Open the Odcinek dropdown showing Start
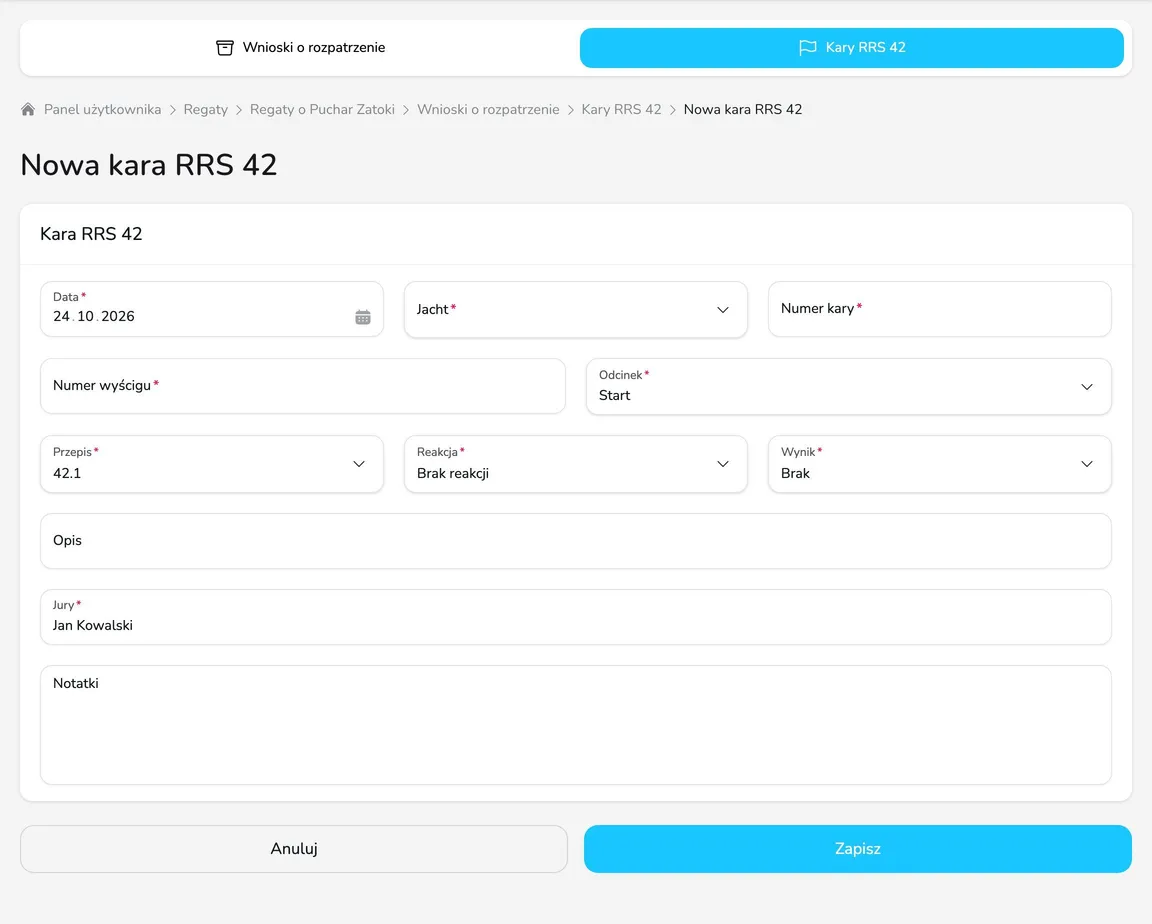 (849, 386)
